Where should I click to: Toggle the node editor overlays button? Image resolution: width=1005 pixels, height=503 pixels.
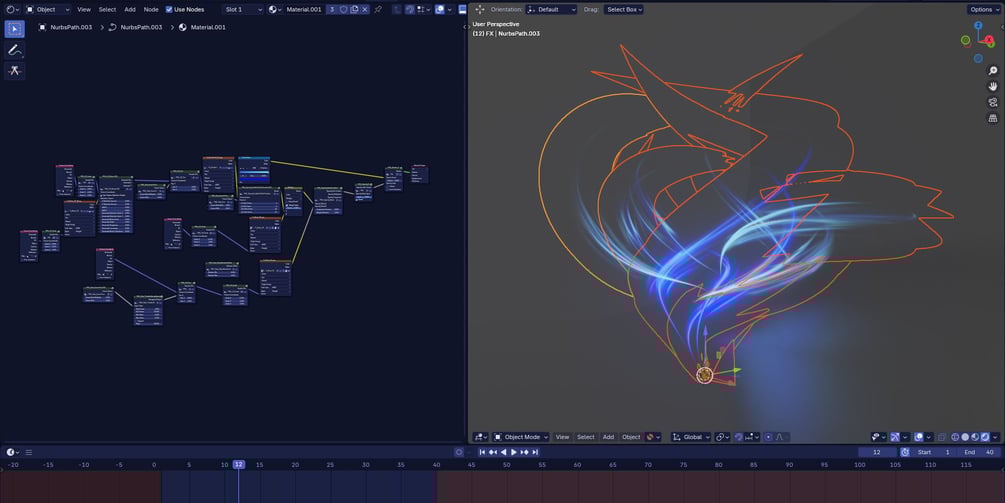tap(440, 10)
